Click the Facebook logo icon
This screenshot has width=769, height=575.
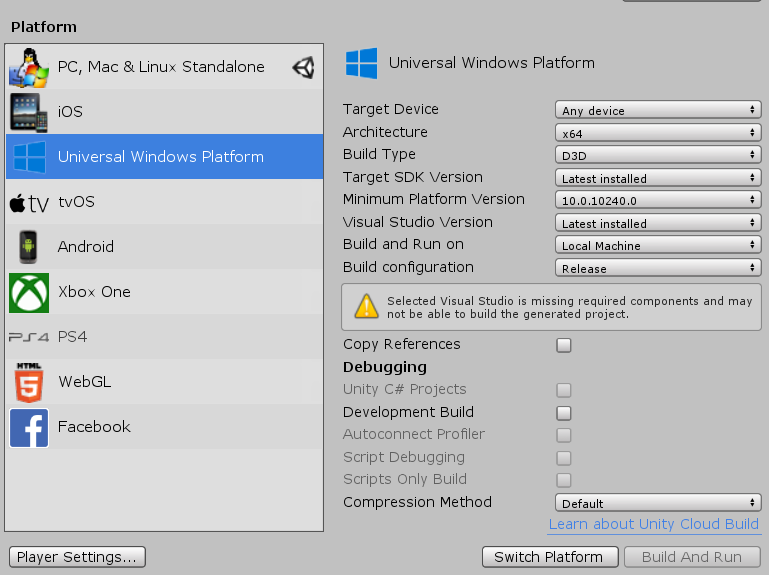[29, 427]
